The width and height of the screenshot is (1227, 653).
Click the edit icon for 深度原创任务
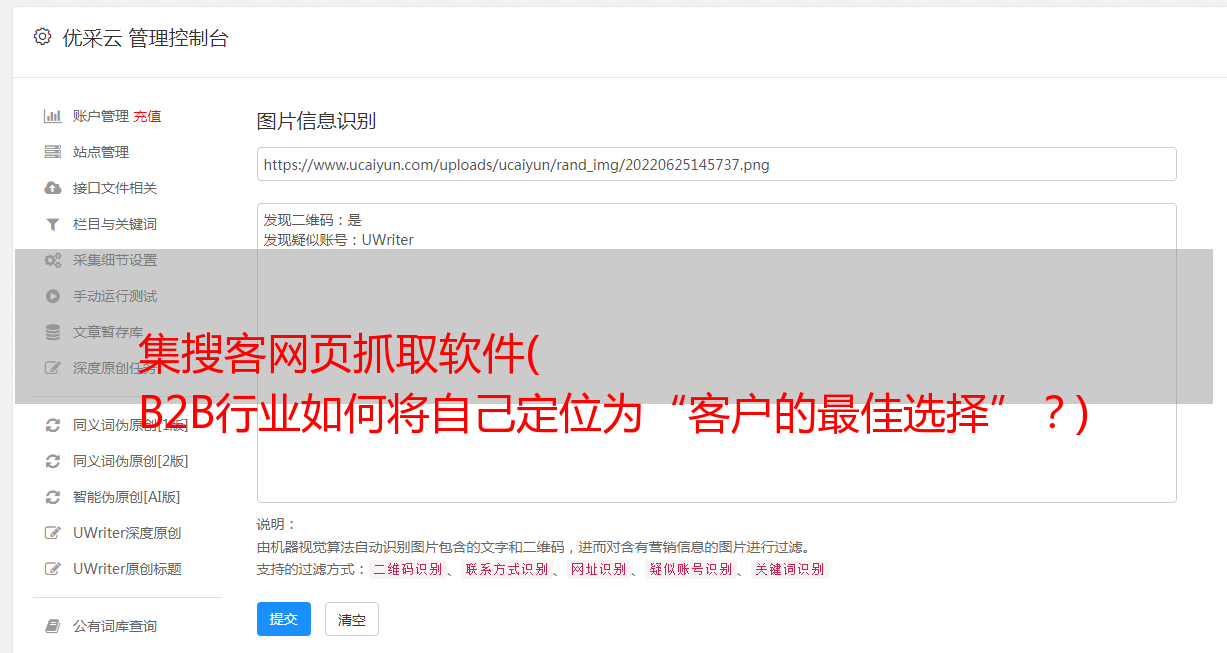coord(53,368)
